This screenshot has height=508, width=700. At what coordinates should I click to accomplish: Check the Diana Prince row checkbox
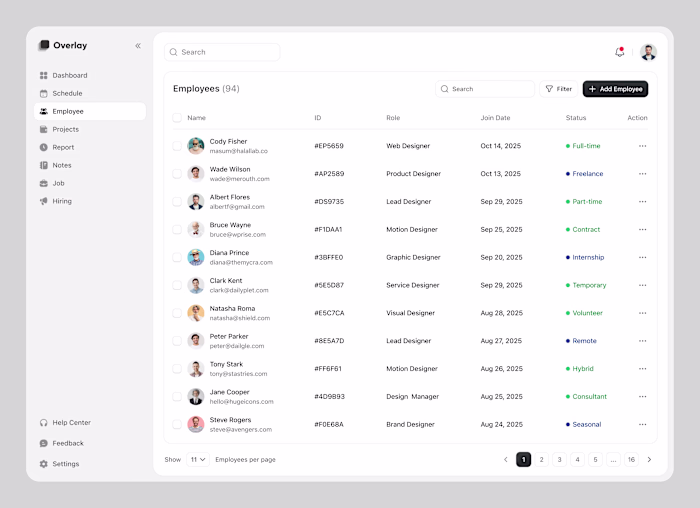[x=177, y=258]
